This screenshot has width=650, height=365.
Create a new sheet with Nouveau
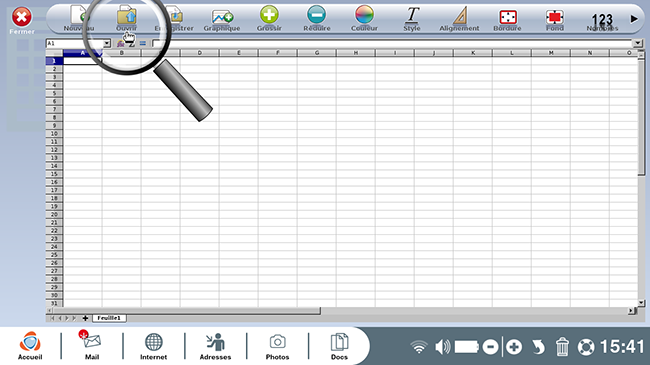pos(79,18)
